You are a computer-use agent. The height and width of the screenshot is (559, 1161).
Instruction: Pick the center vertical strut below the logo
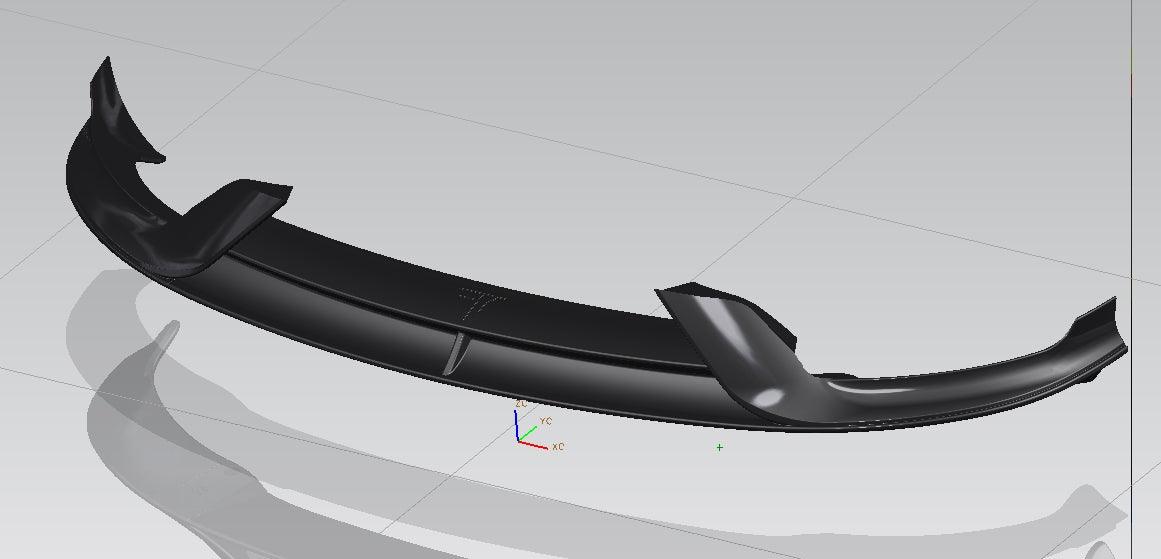tap(460, 350)
